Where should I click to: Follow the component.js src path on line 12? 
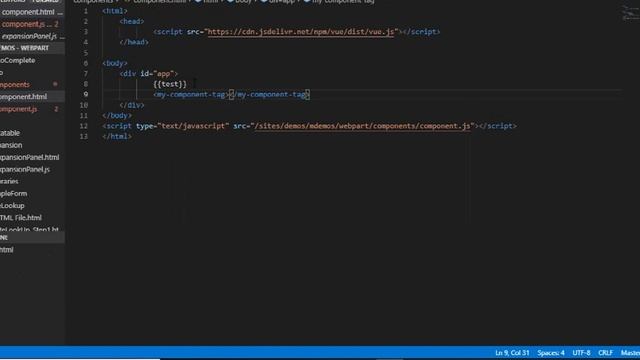pyautogui.click(x=362, y=126)
